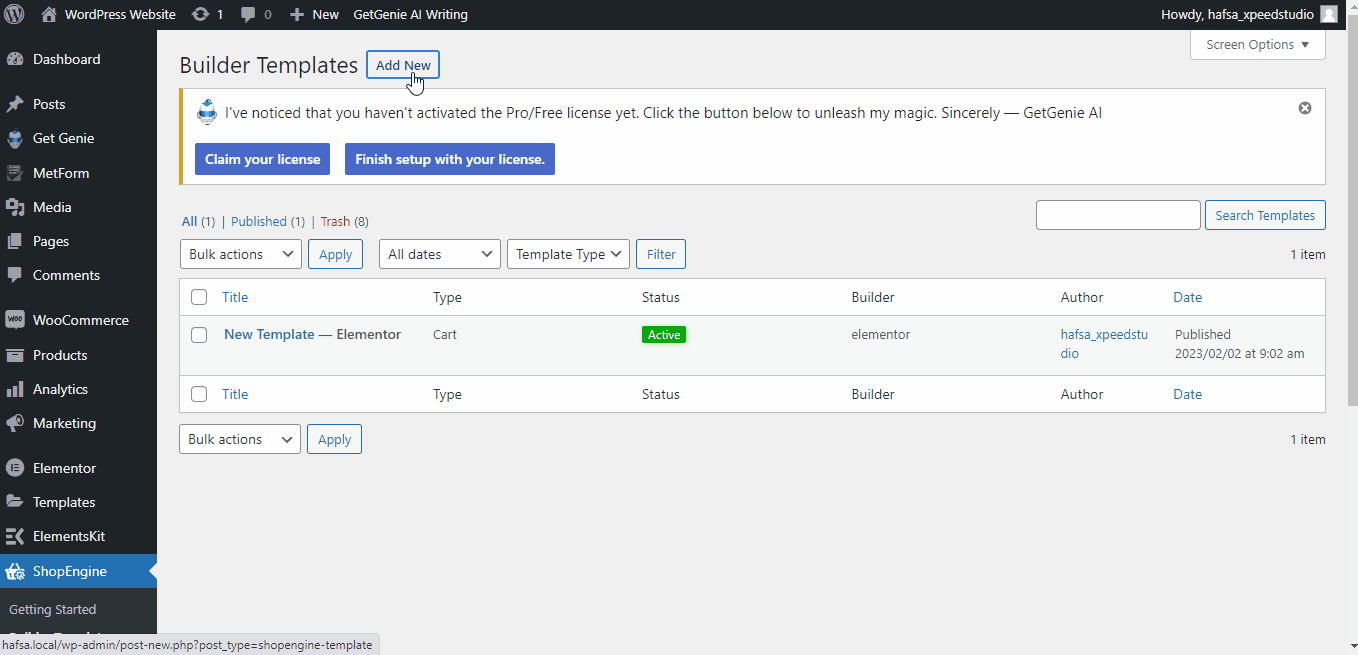Screen dimensions: 1358x655
Task: Click the Filter button
Action: pos(661,254)
